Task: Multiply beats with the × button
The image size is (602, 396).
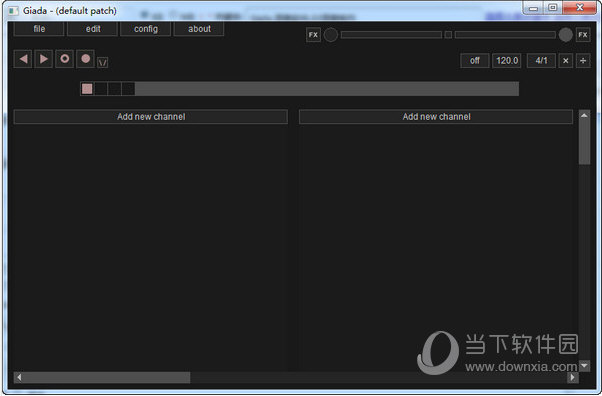Action: click(566, 61)
